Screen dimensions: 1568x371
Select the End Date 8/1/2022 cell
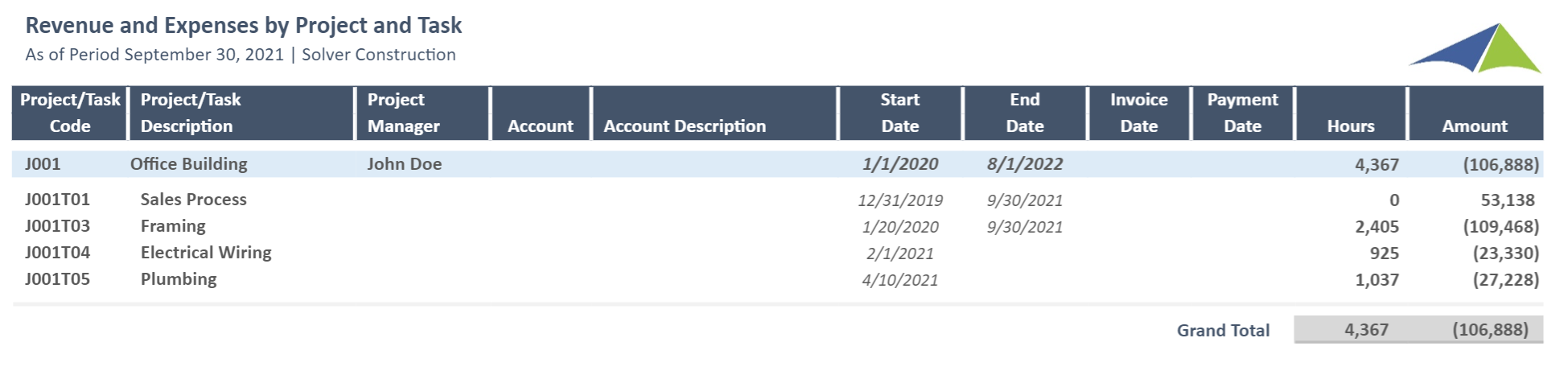click(x=1025, y=164)
